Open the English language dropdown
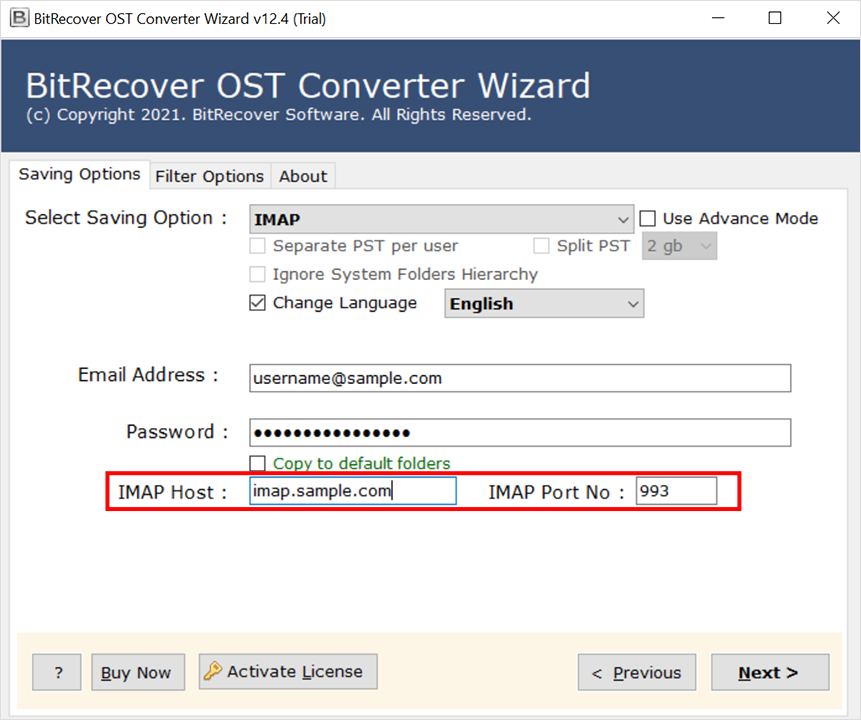 click(x=544, y=304)
